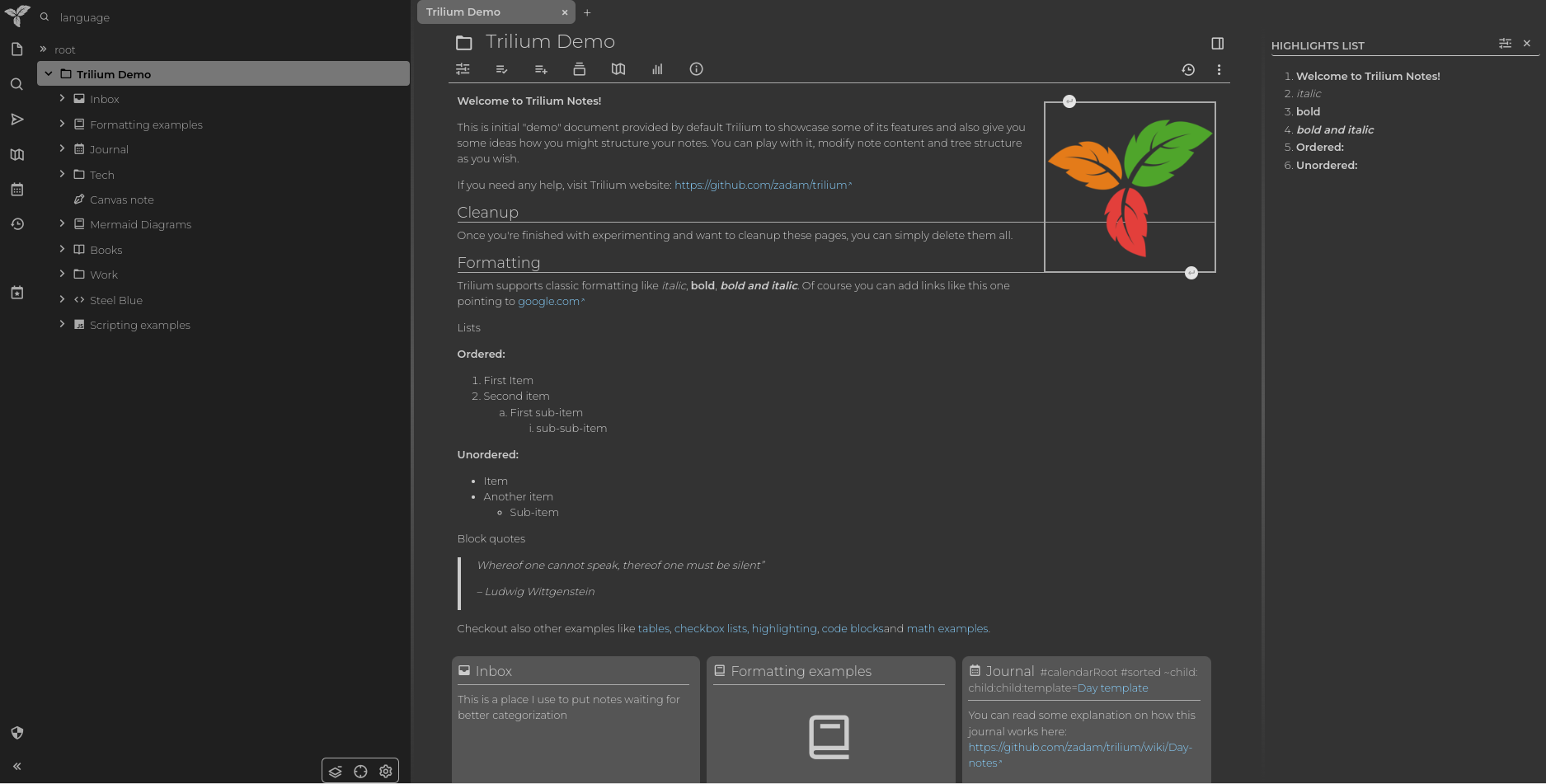Image resolution: width=1546 pixels, height=784 pixels.
Task: Close the Trilium Demo tab
Action: point(565,12)
